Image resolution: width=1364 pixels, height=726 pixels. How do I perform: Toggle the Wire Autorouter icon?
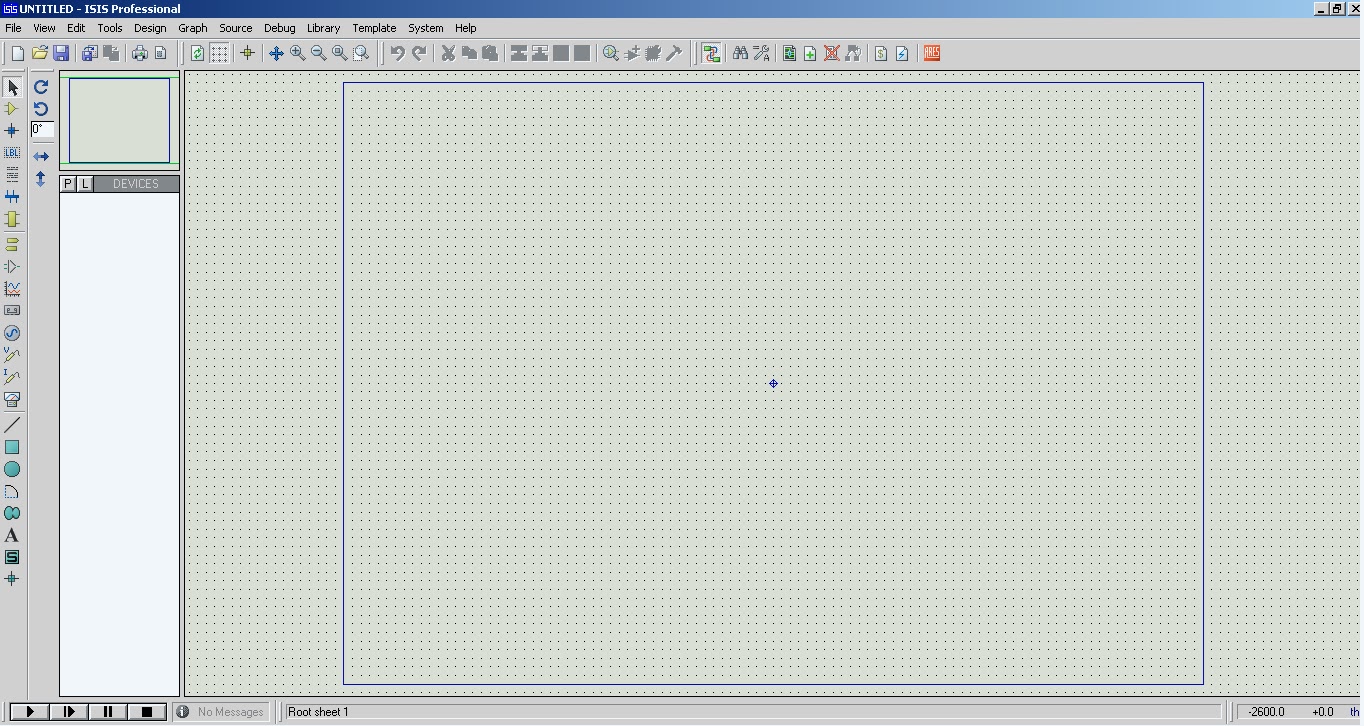pyautogui.click(x=712, y=54)
